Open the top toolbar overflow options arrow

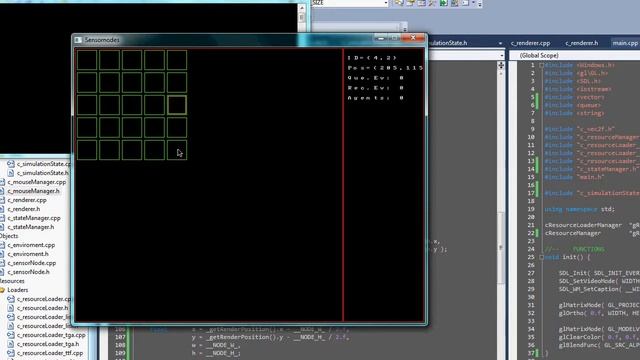coord(480,4)
